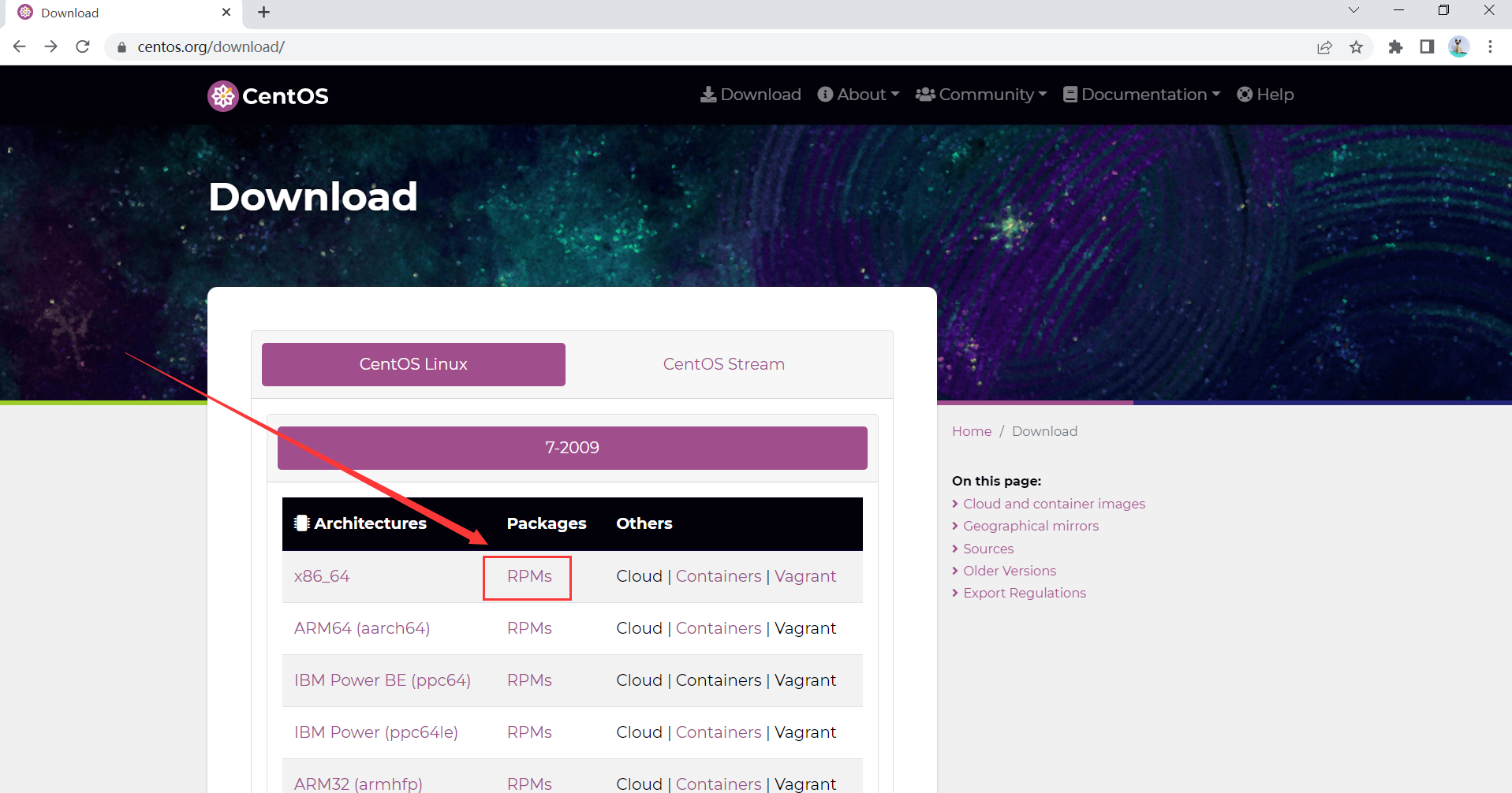Click the CentOS logo in header
The height and width of the screenshot is (793, 1512).
coord(268,96)
